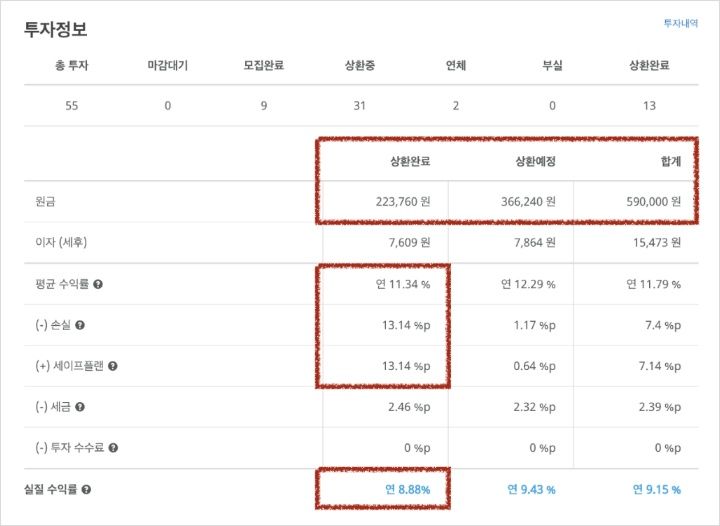This screenshot has width=720, height=526.
Task: Click the 연 8.88% actual return value
Action: click(x=408, y=490)
